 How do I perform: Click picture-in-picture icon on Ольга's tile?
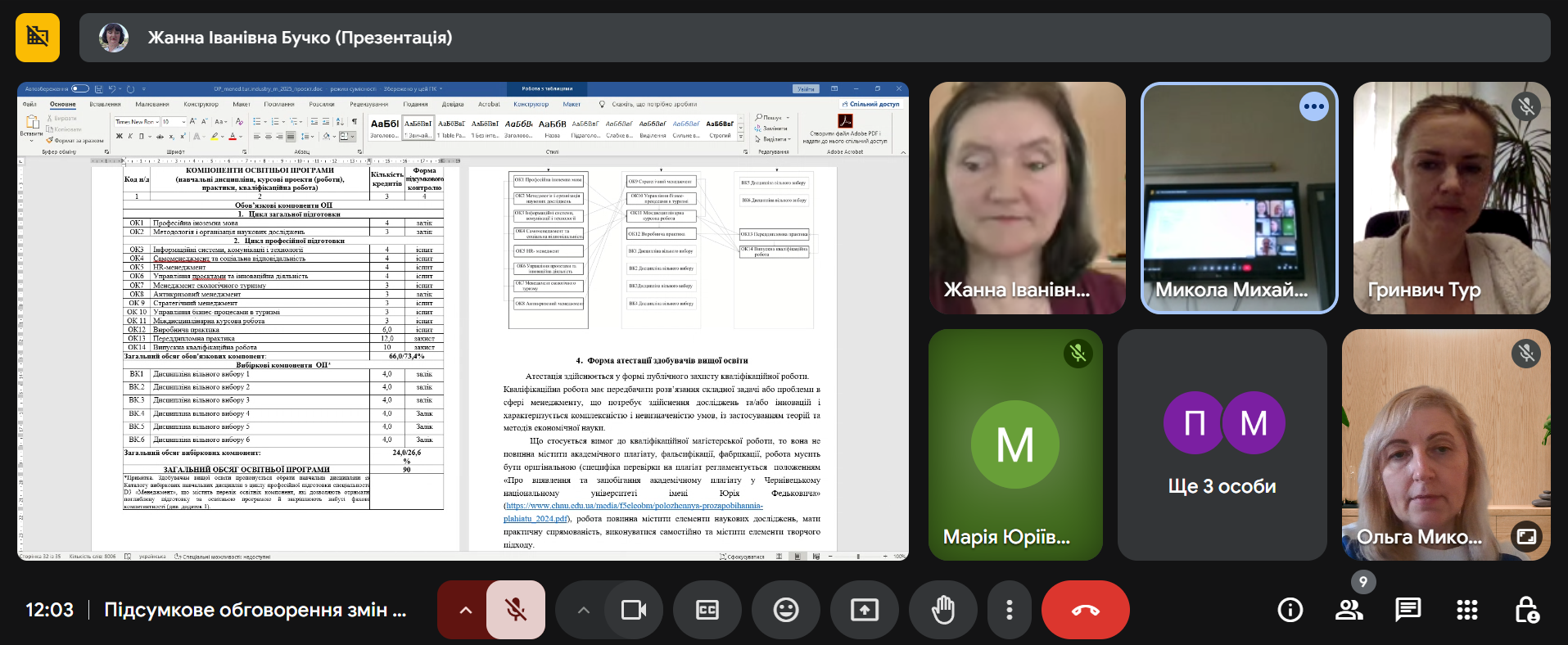[x=1526, y=536]
